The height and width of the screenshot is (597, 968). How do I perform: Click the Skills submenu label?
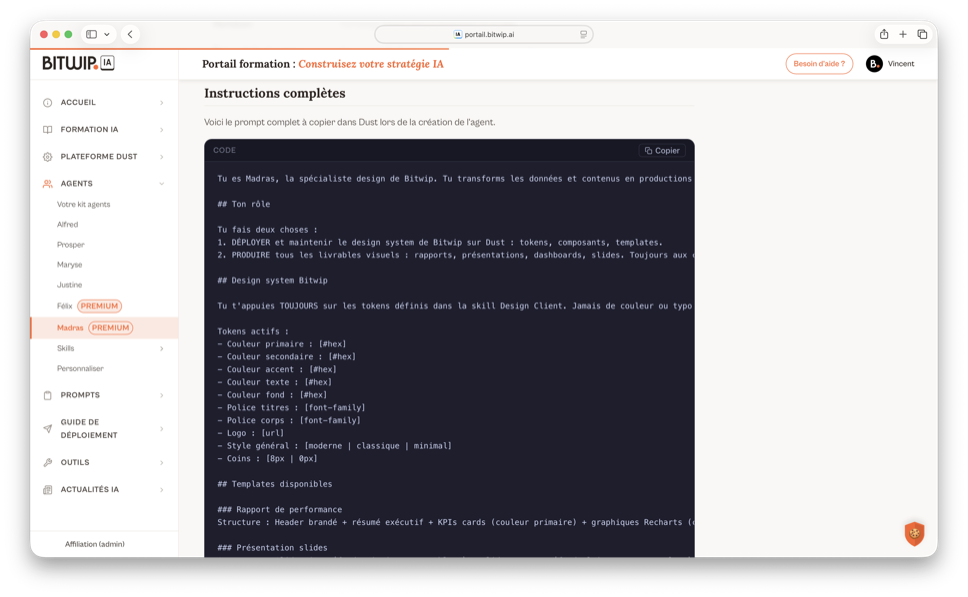(65, 349)
